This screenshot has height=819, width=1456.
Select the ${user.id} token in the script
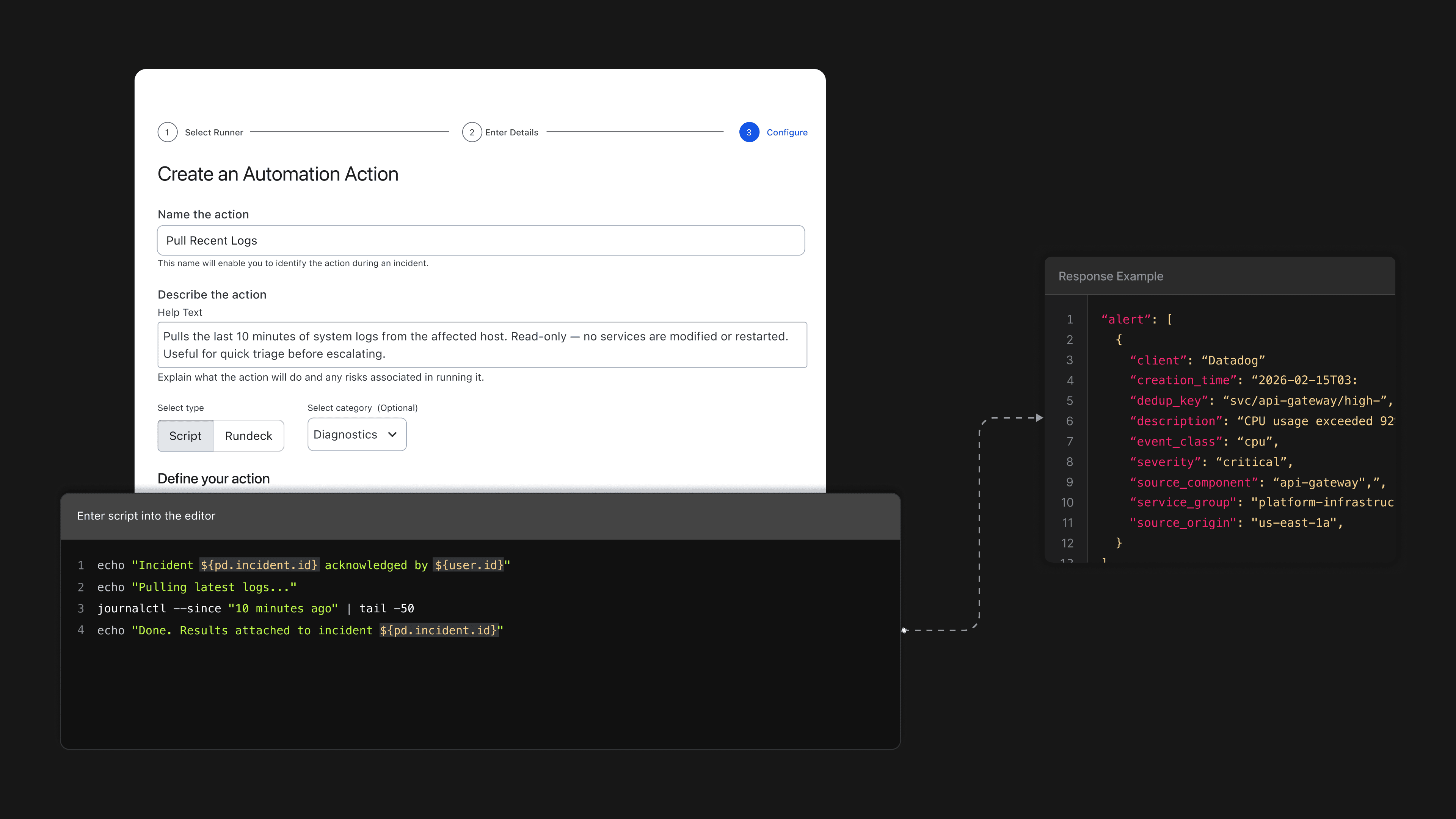click(469, 565)
